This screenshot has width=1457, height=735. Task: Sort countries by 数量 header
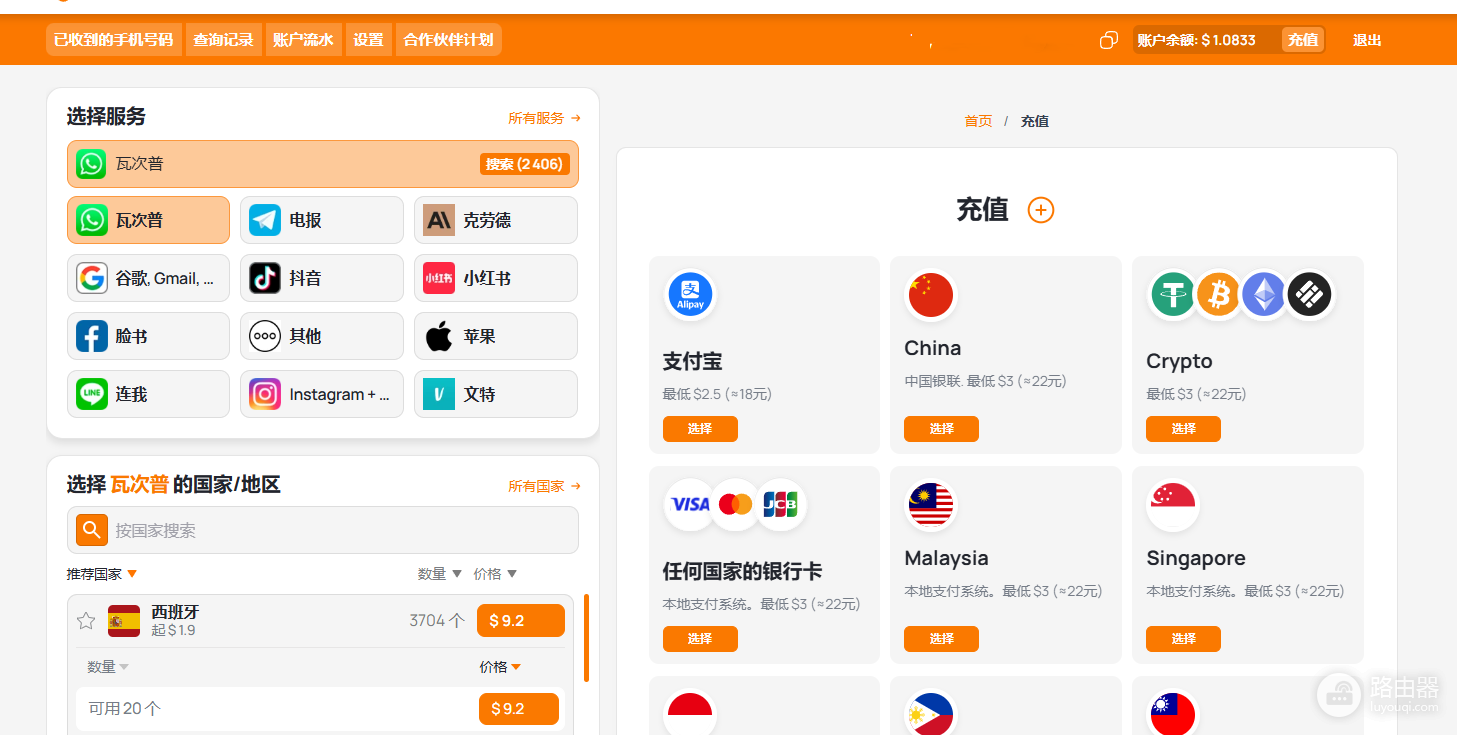click(440, 574)
